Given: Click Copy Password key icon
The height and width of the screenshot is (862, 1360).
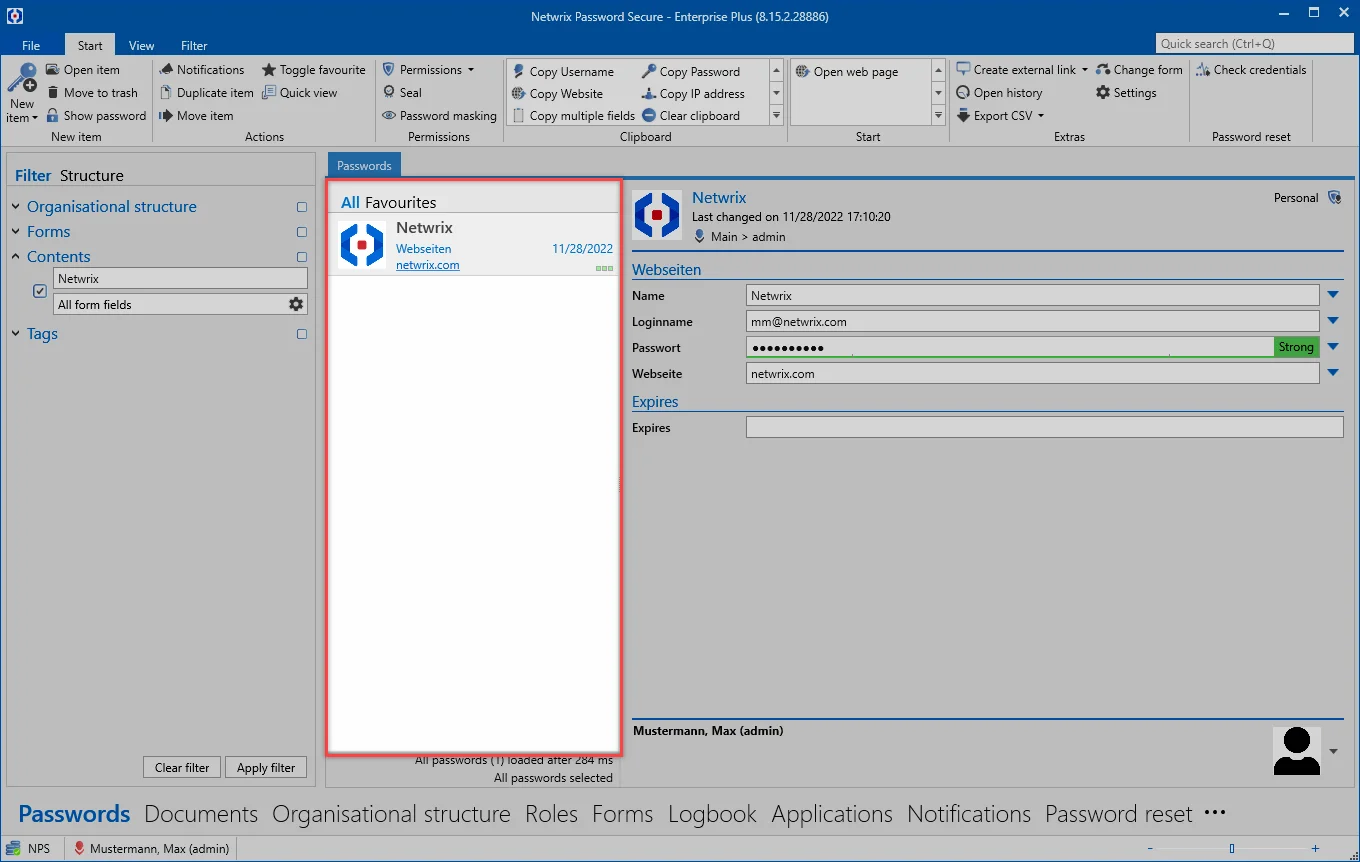Looking at the screenshot, I should [x=649, y=71].
